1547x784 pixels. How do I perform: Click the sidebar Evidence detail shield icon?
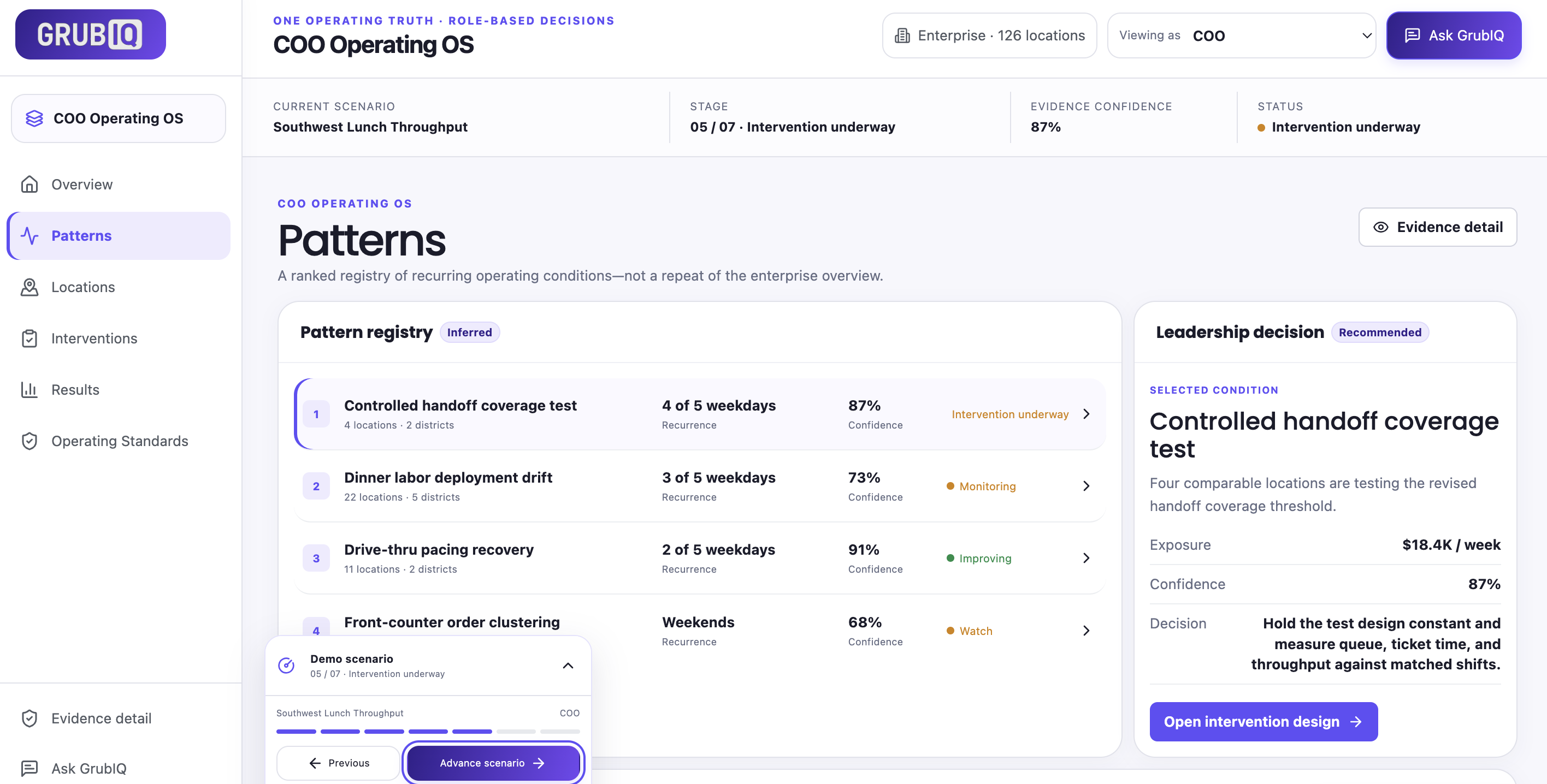[29, 718]
